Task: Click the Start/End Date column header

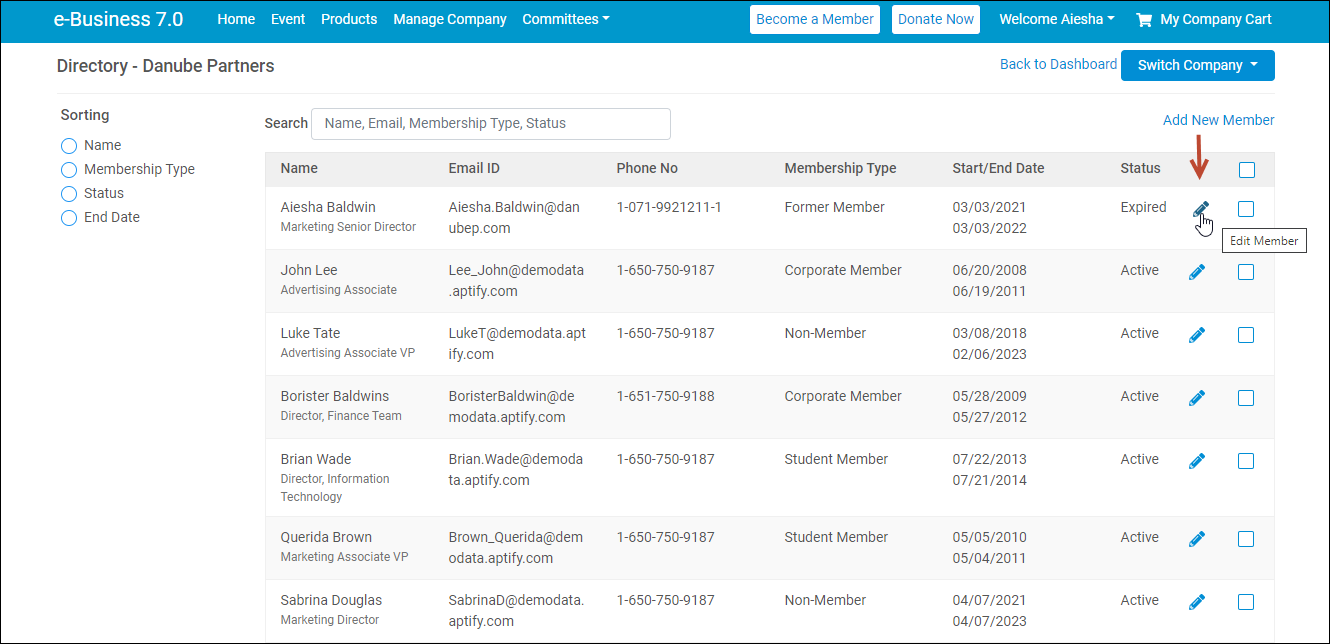Action: [998, 168]
